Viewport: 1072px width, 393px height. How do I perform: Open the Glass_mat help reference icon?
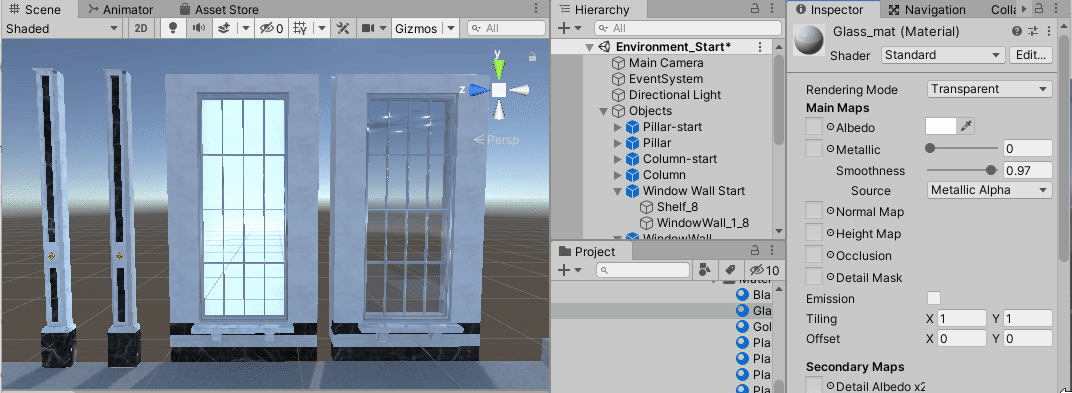pyautogui.click(x=1017, y=31)
